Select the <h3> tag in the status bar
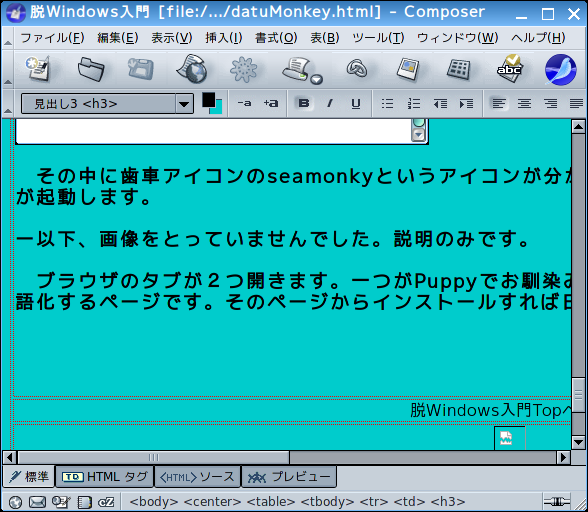The width and height of the screenshot is (588, 512). [x=448, y=501]
